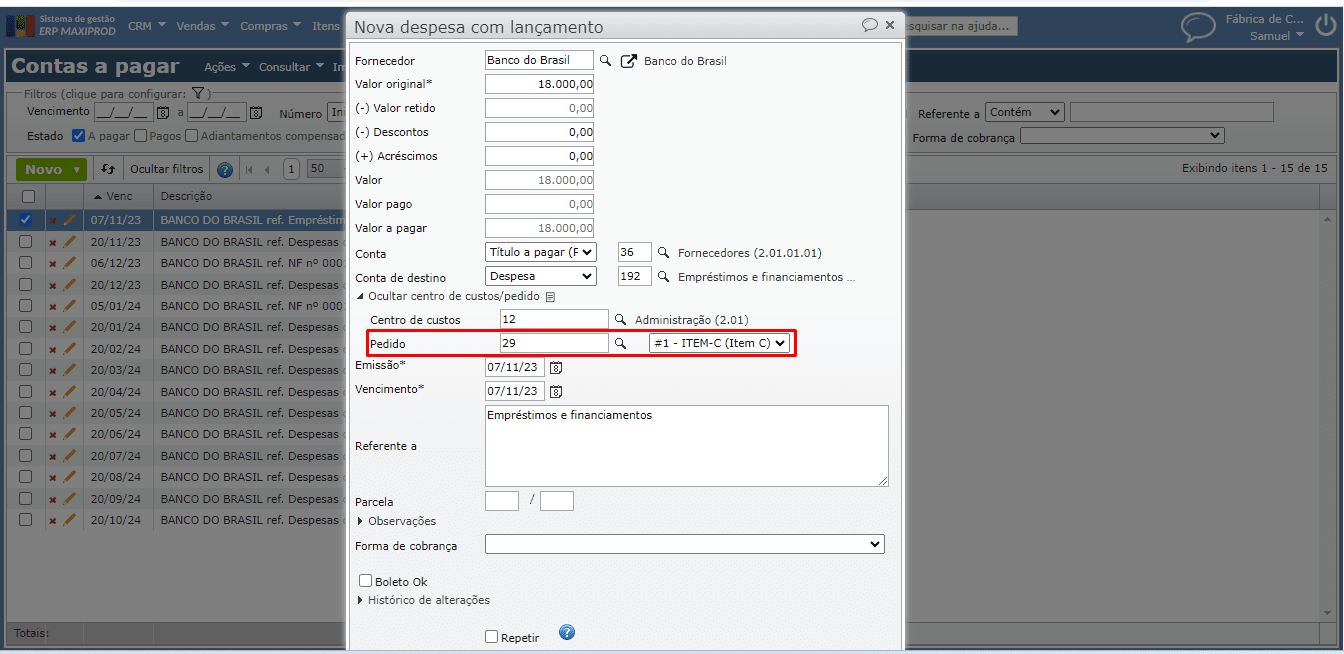The height and width of the screenshot is (654, 1344).
Task: Search suppliers with Fornecedor magnifier icon
Action: click(605, 61)
